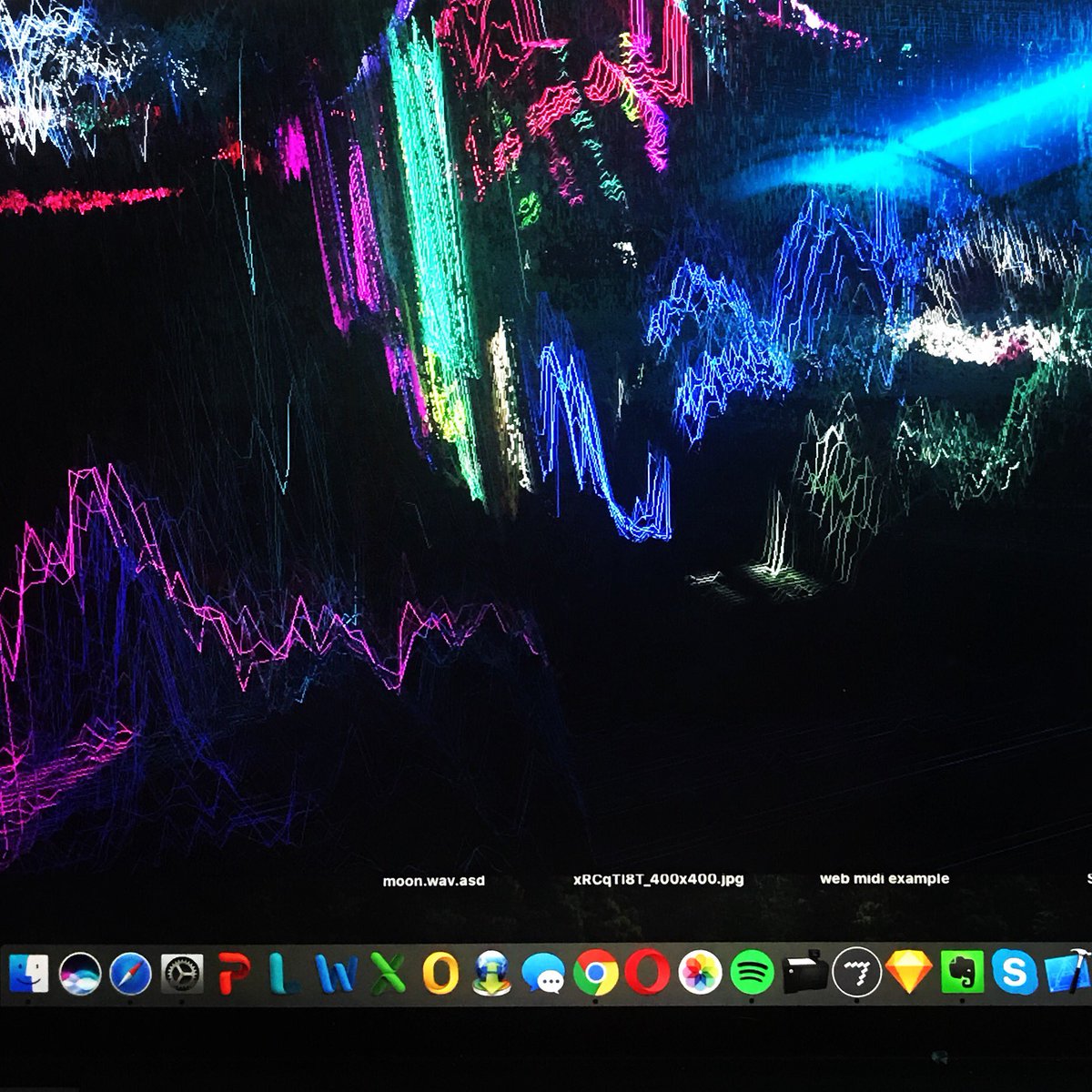The height and width of the screenshot is (1092, 1092).
Task: Open Finder from the Dock
Action: [x=27, y=980]
